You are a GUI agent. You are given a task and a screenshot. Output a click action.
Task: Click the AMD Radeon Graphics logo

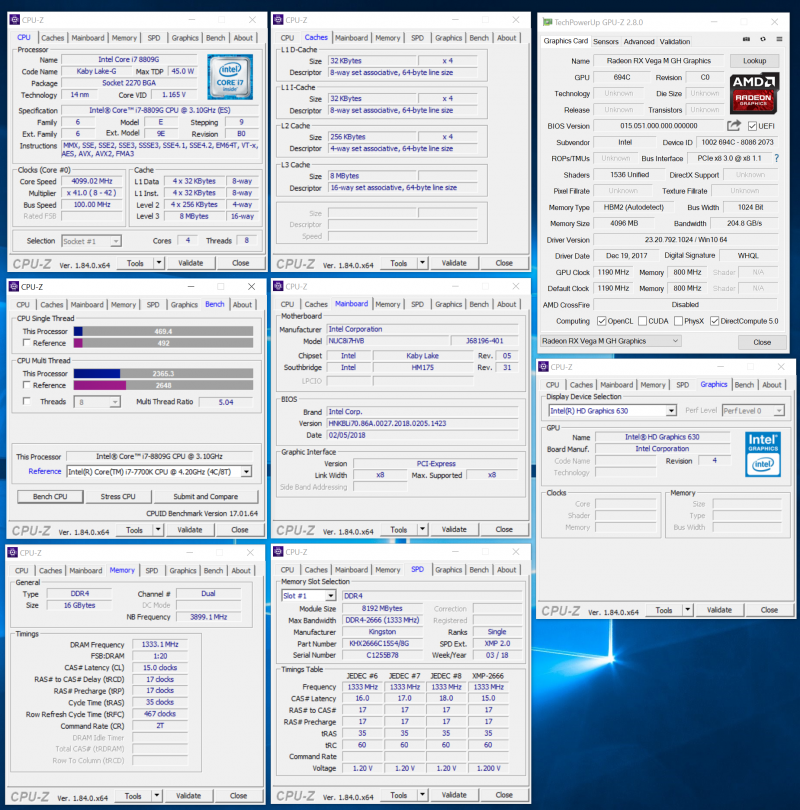[x=755, y=94]
